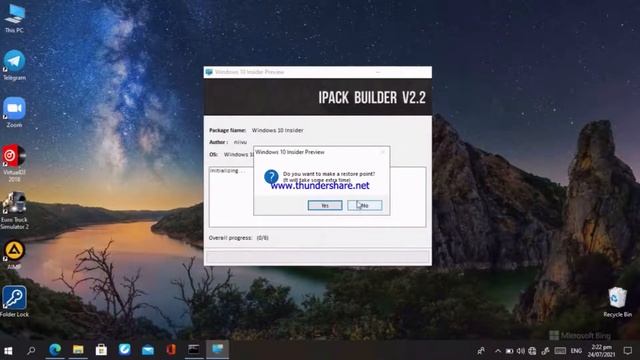Change ENG input language
This screenshot has width=640, height=360.
click(x=576, y=351)
